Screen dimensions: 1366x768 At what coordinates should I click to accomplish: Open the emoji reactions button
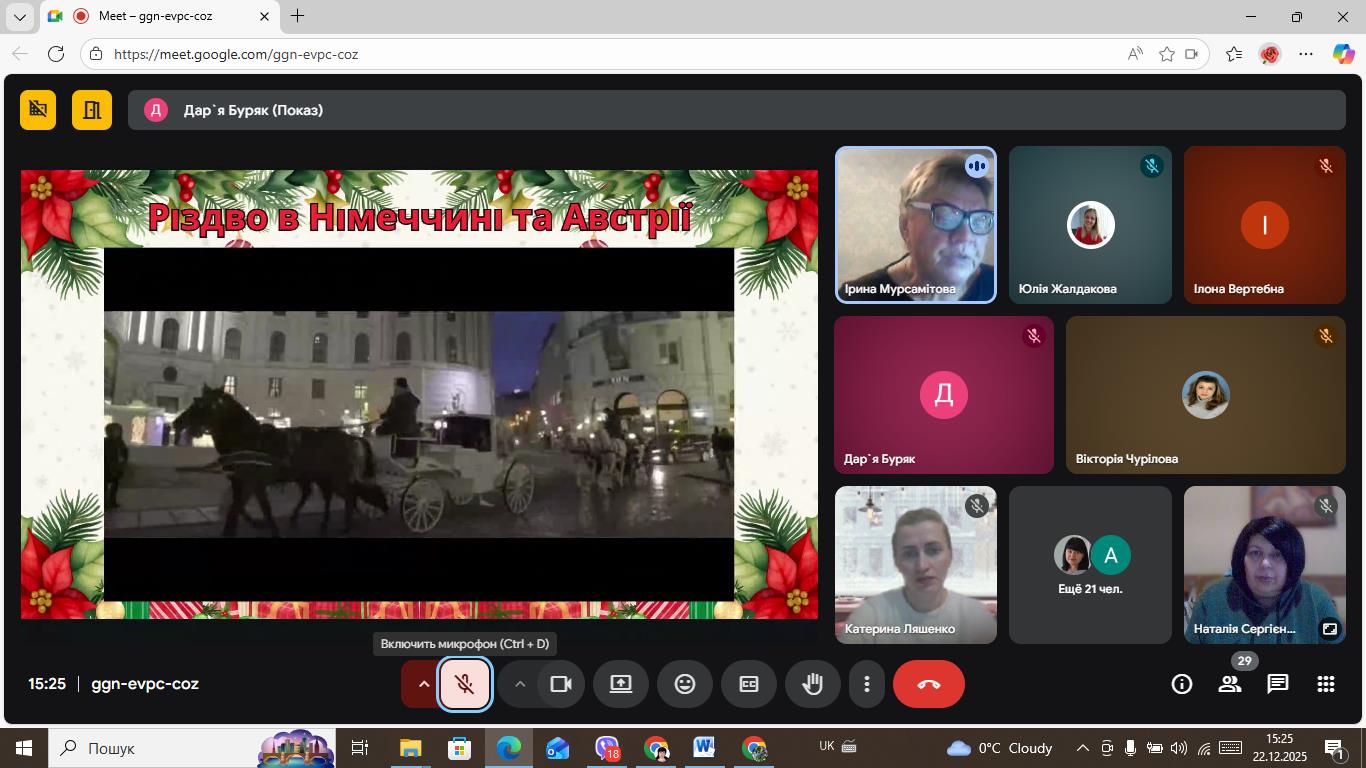[685, 684]
